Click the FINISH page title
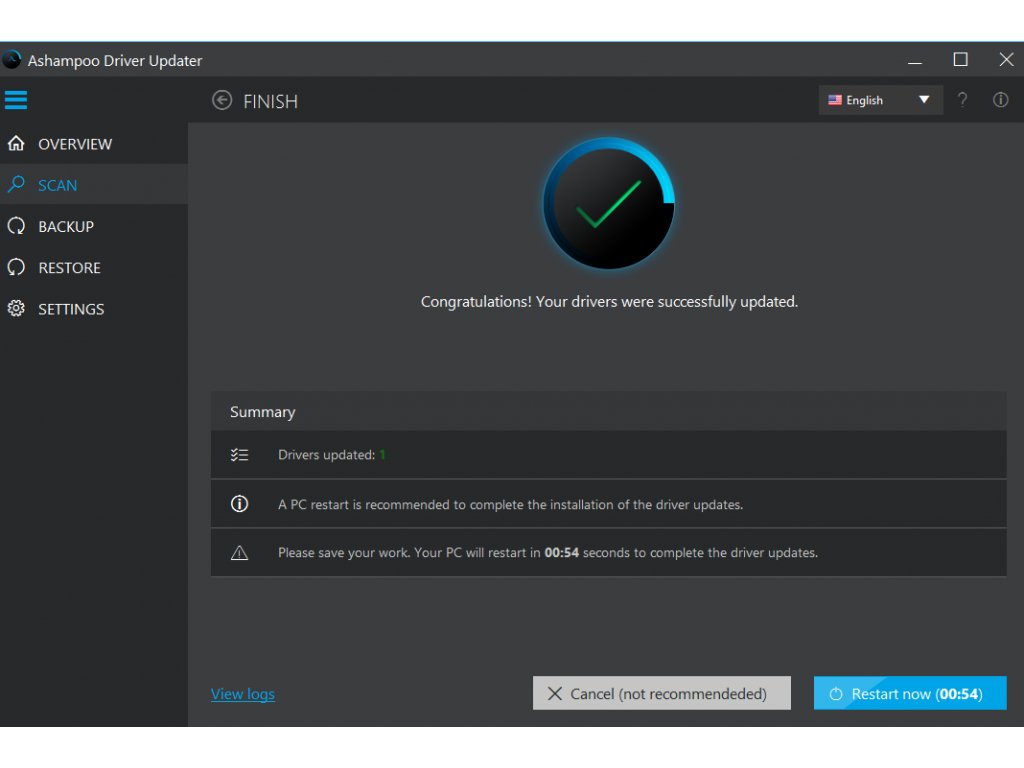This screenshot has height=768, width=1024. click(x=270, y=101)
